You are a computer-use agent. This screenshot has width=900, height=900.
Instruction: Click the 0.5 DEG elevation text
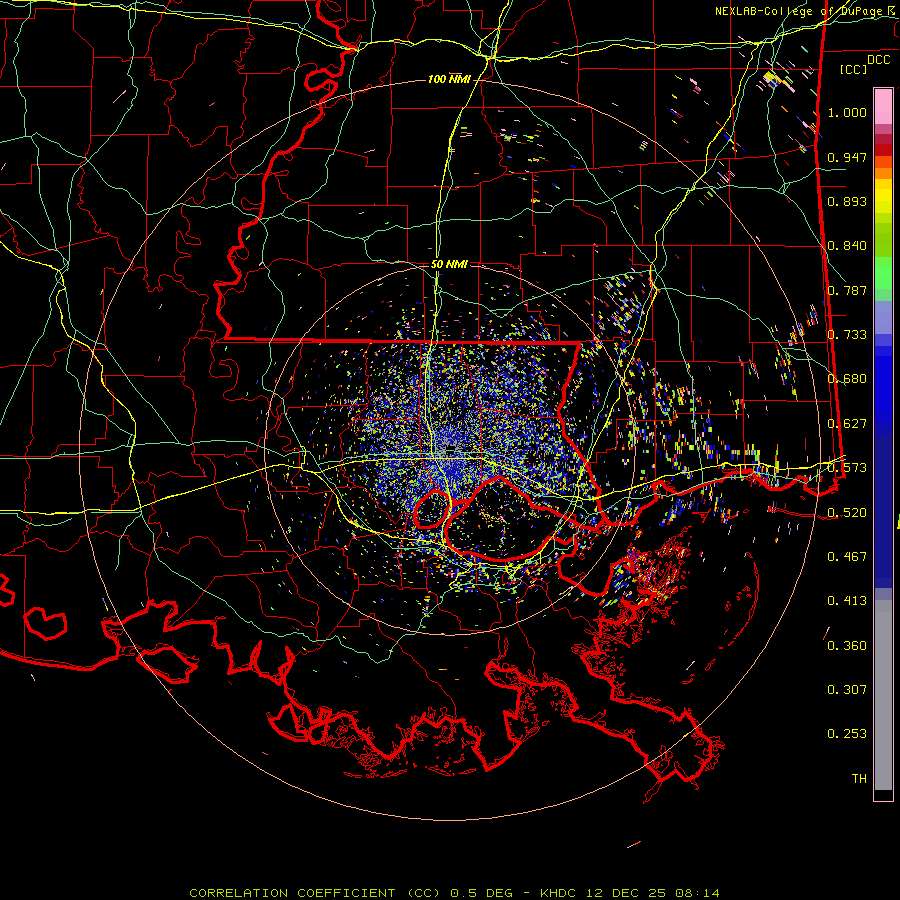coord(481,893)
